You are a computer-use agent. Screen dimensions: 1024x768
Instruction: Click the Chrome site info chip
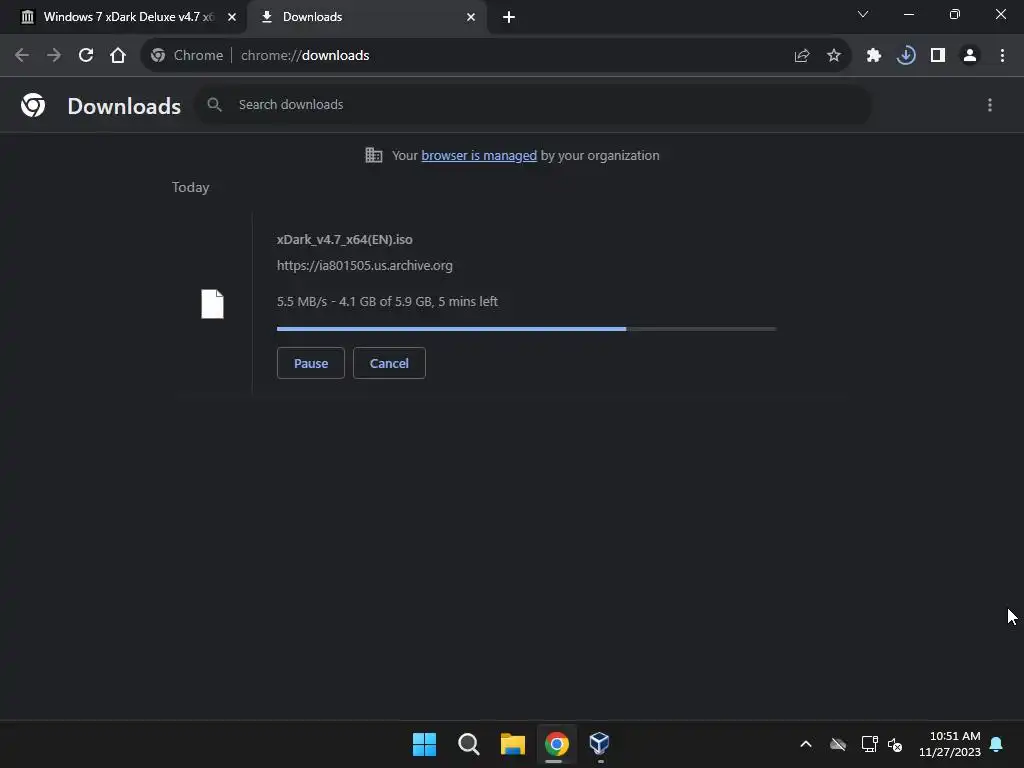click(187, 56)
